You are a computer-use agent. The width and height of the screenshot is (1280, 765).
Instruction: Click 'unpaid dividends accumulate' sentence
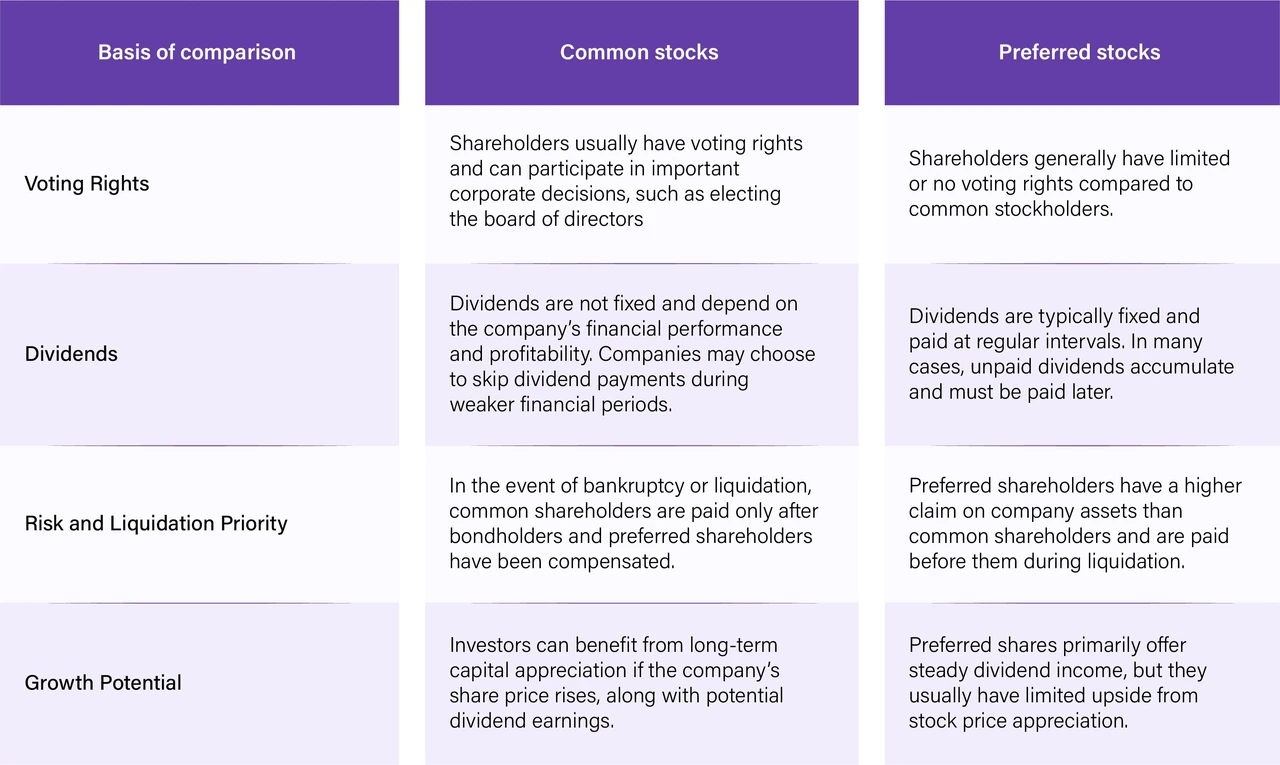pos(1071,367)
